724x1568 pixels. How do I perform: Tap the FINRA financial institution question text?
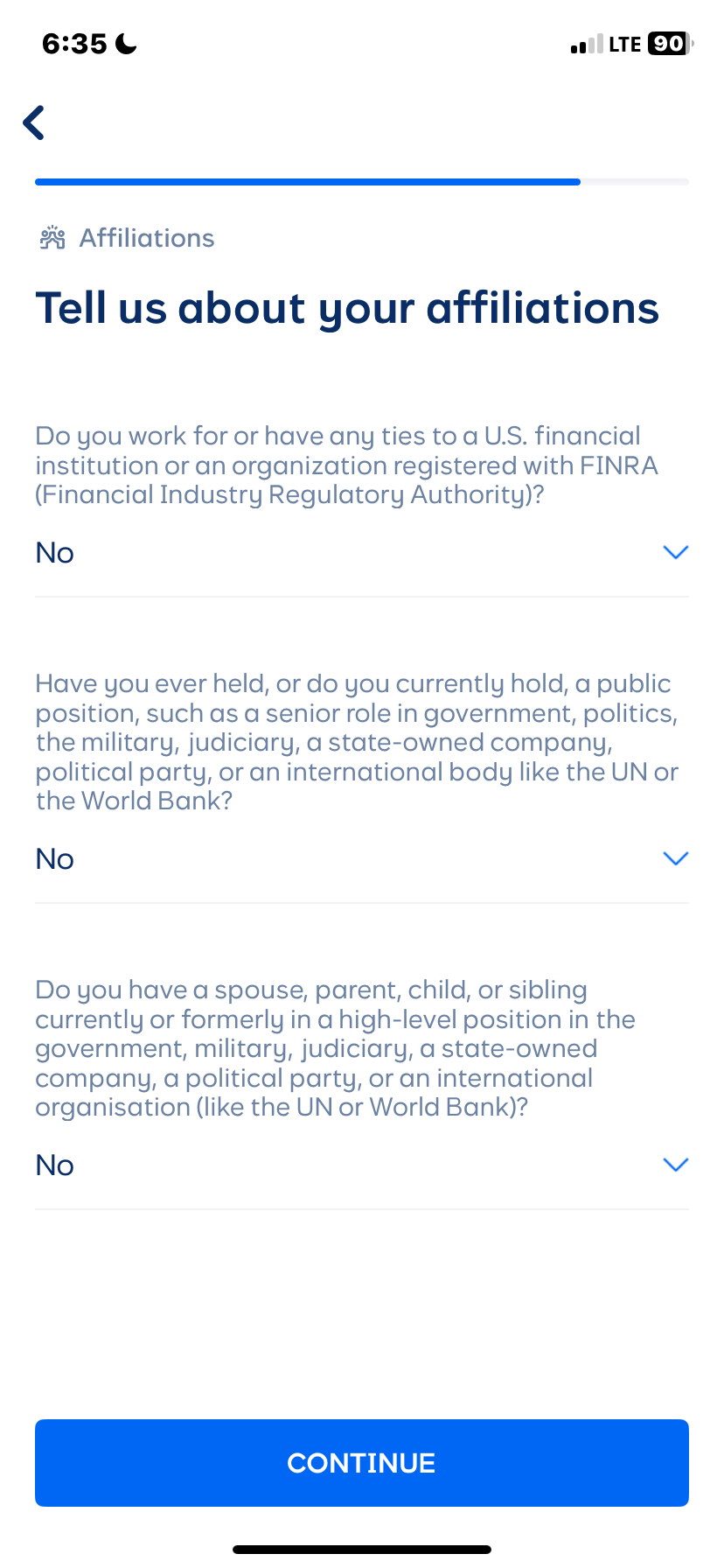(x=346, y=465)
